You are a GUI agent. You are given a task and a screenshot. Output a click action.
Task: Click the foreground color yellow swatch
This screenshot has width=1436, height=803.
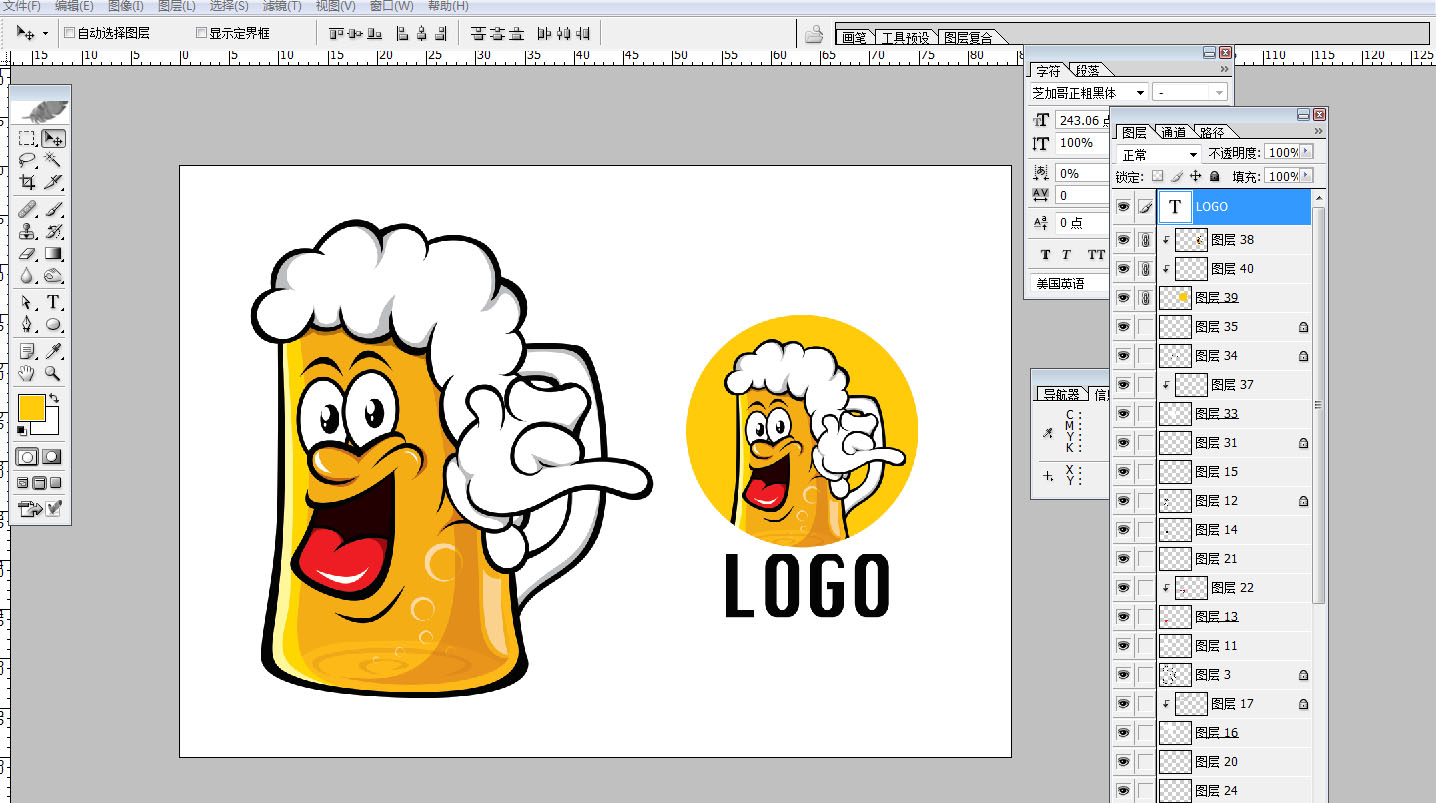[x=31, y=407]
